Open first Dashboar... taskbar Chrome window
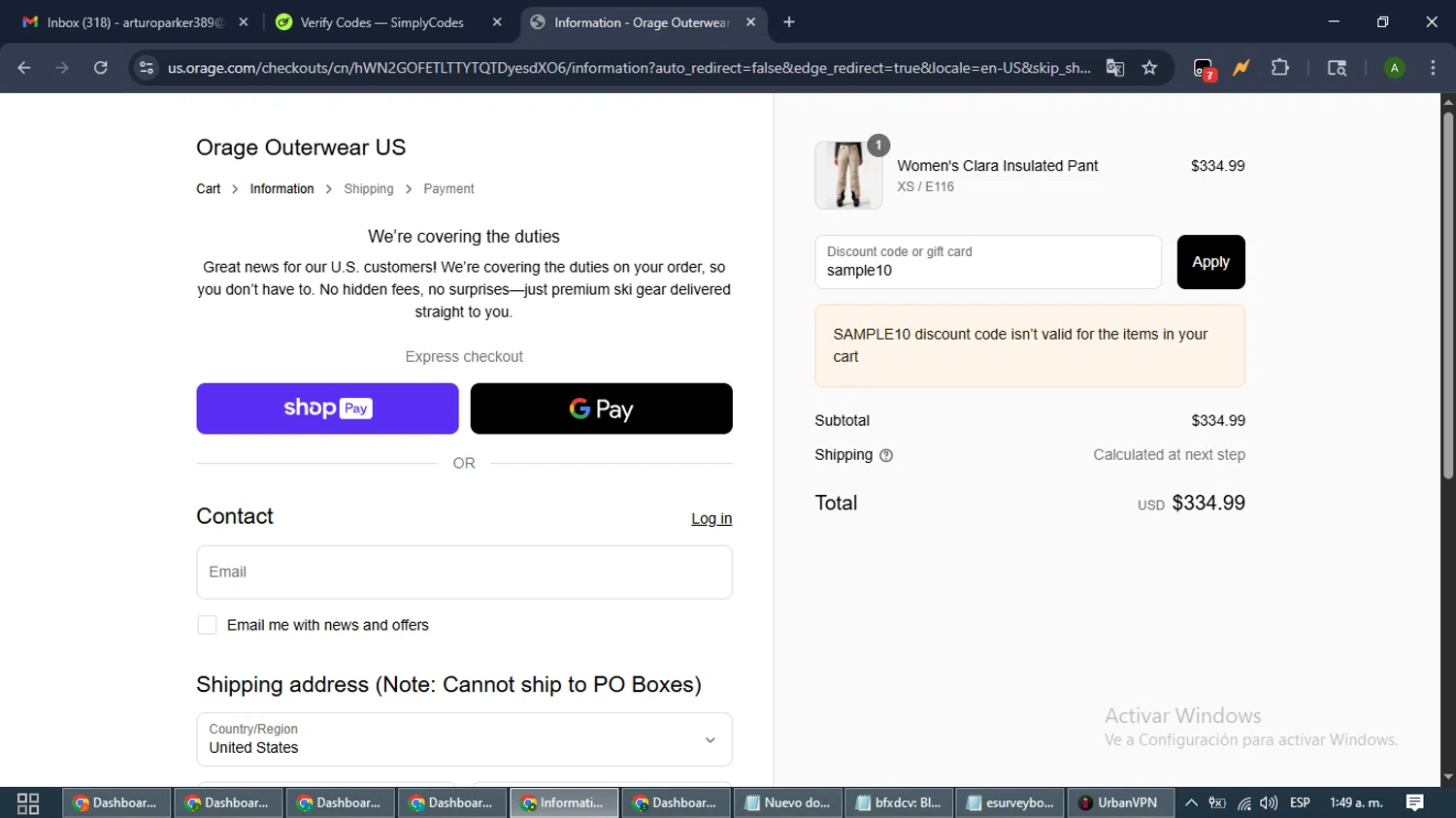Viewport: 1456px width, 818px height. [x=116, y=803]
